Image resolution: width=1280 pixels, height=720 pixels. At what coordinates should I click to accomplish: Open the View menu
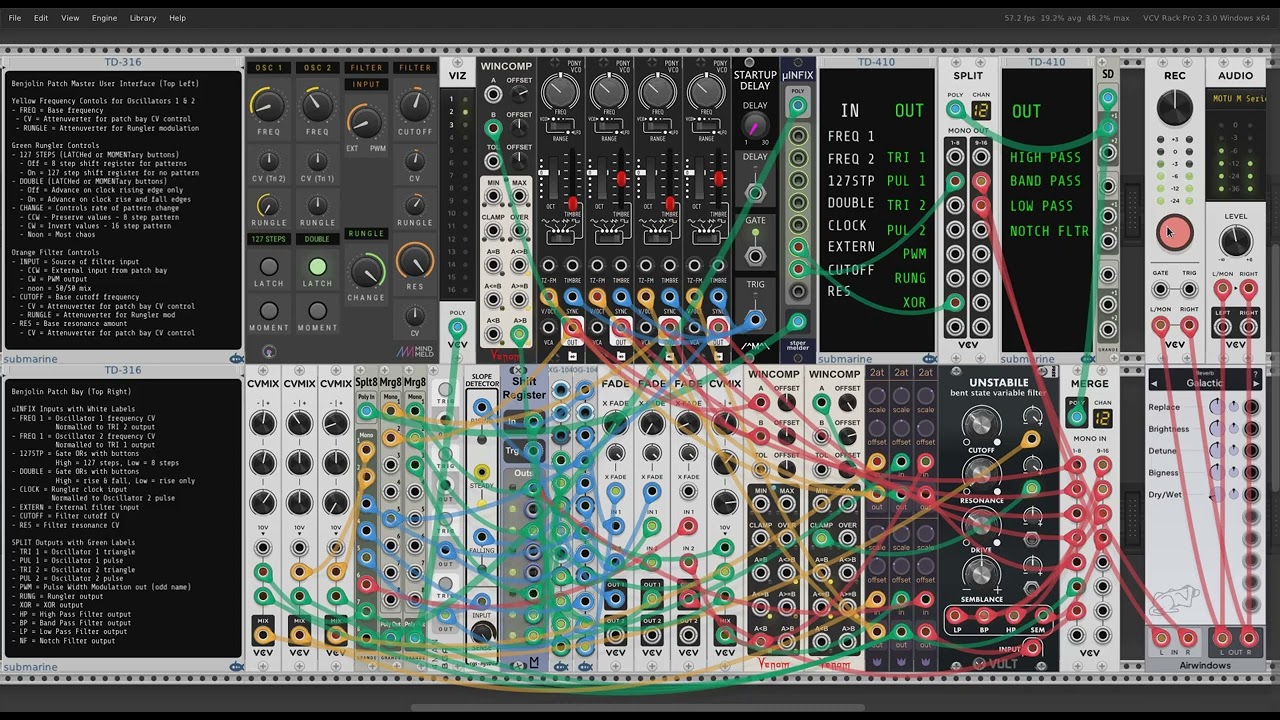pyautogui.click(x=70, y=18)
